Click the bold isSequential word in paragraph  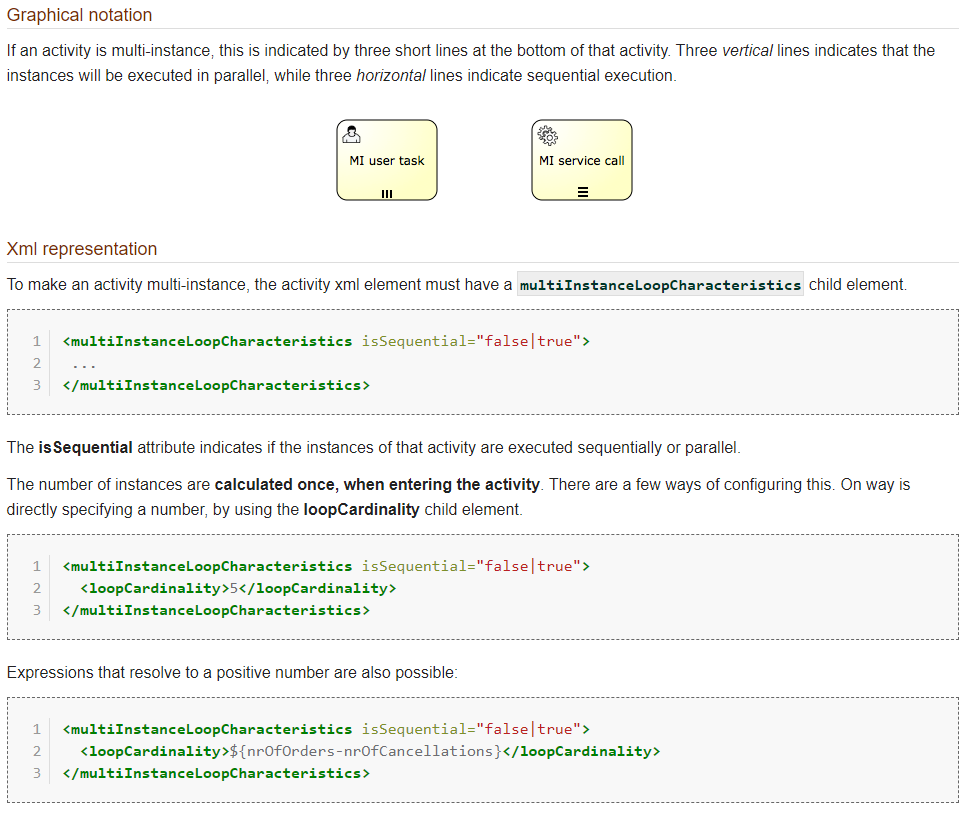(x=86, y=448)
